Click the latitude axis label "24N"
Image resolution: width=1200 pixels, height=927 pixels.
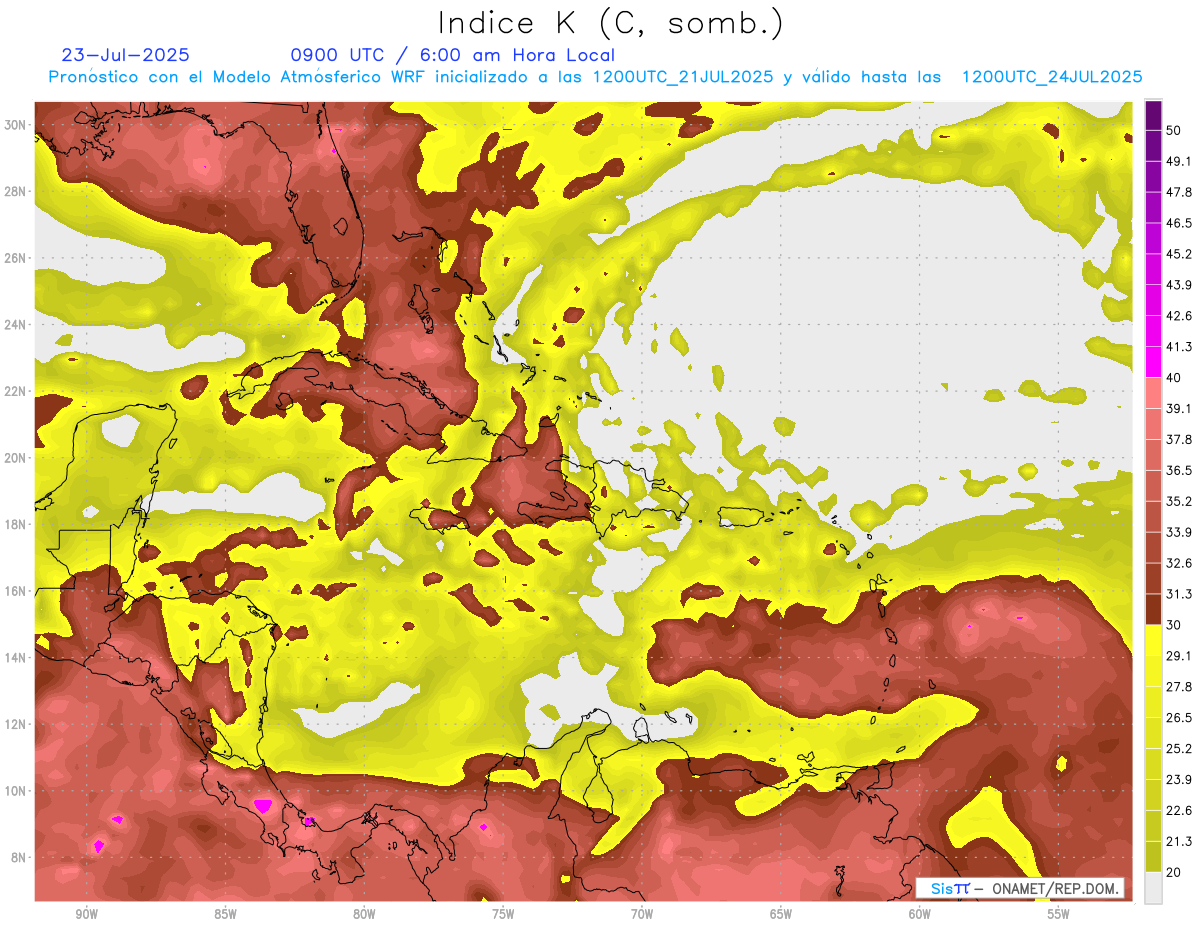(15, 325)
